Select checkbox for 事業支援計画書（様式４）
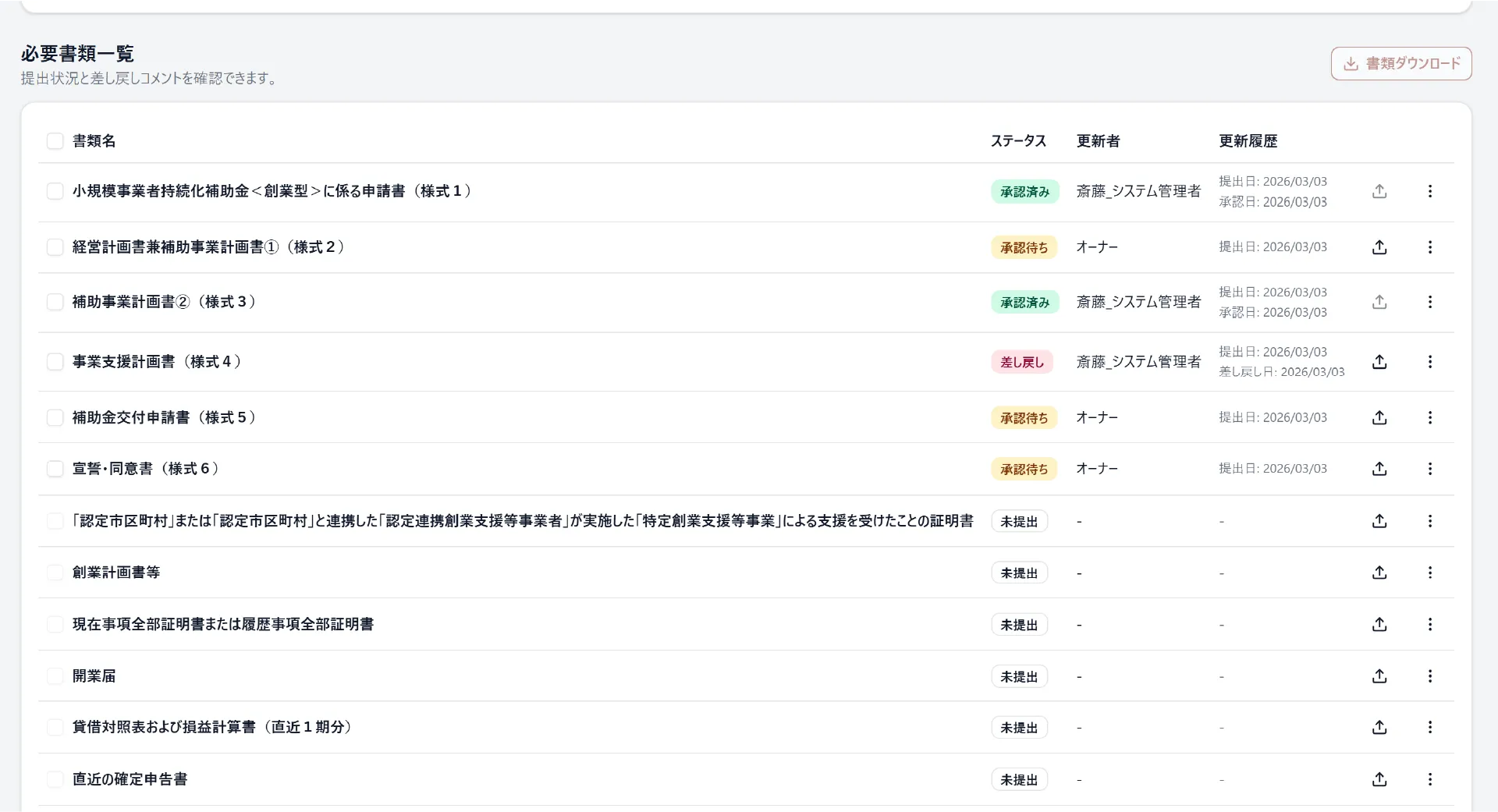Viewport: 1498px width, 812px height. (x=55, y=362)
